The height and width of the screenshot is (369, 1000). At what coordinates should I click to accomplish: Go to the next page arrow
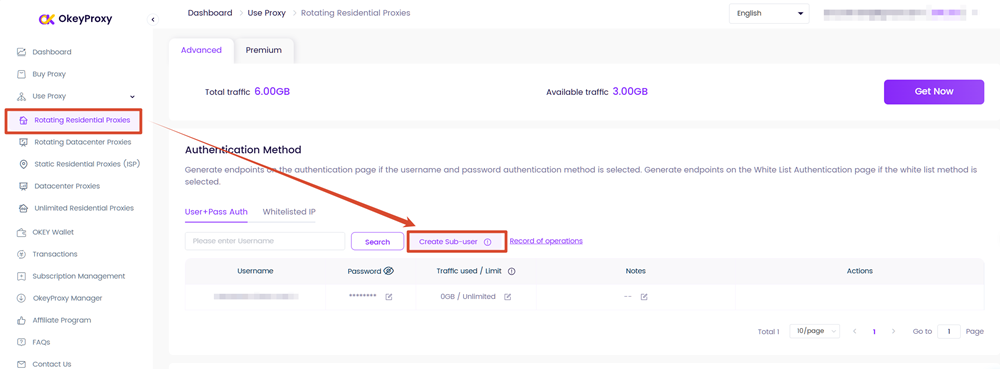pos(893,331)
